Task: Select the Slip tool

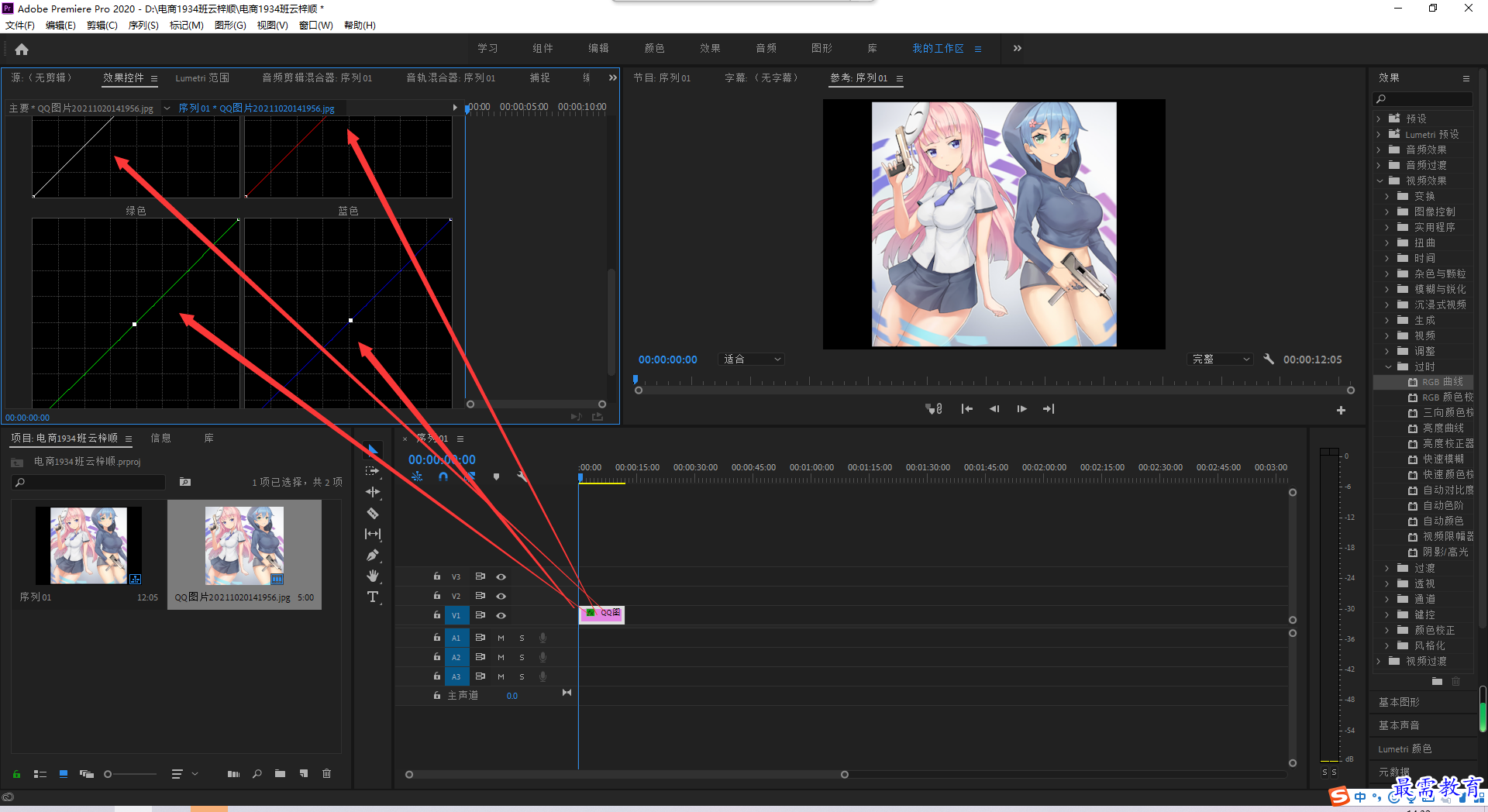Action: 373,534
